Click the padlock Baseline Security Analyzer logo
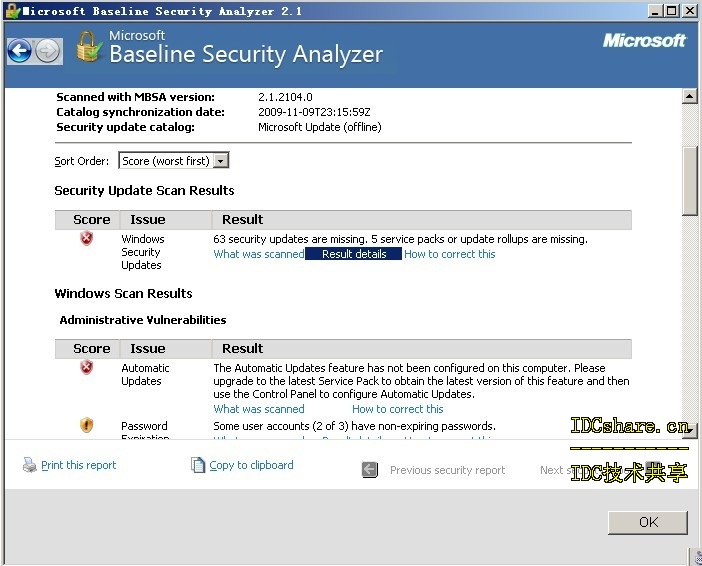The height and width of the screenshot is (566, 702). coord(88,47)
